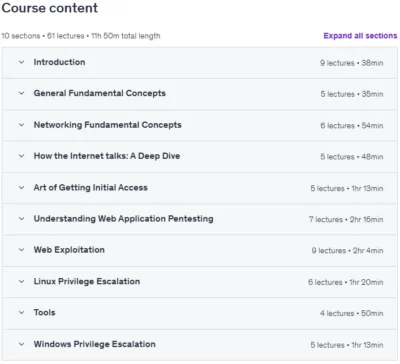
Task: Expand the Introduction section chevron
Action: pos(21,62)
